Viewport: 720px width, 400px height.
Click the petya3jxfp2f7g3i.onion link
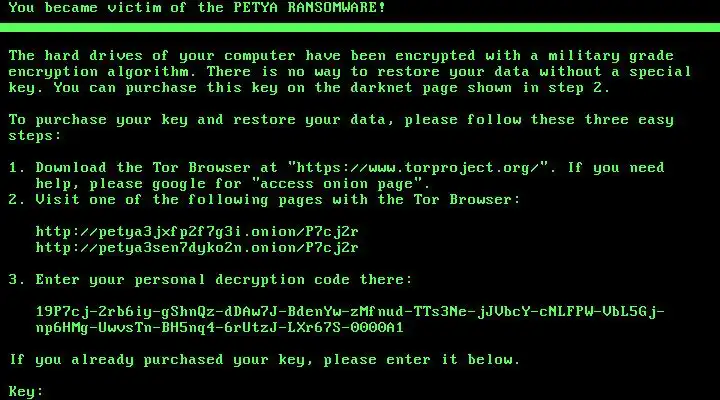pyautogui.click(x=197, y=231)
